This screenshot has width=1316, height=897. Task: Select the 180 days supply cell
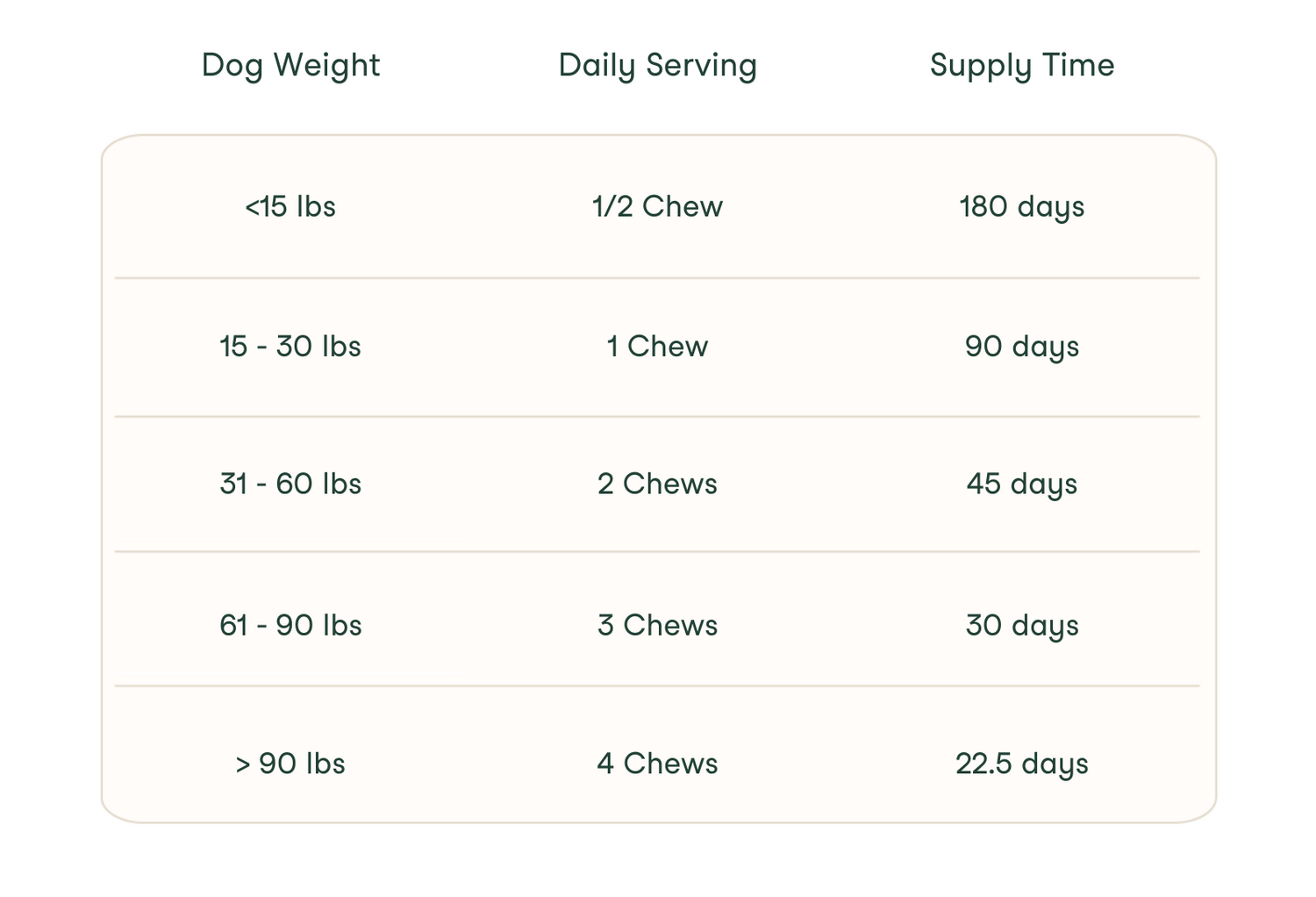tap(1022, 207)
